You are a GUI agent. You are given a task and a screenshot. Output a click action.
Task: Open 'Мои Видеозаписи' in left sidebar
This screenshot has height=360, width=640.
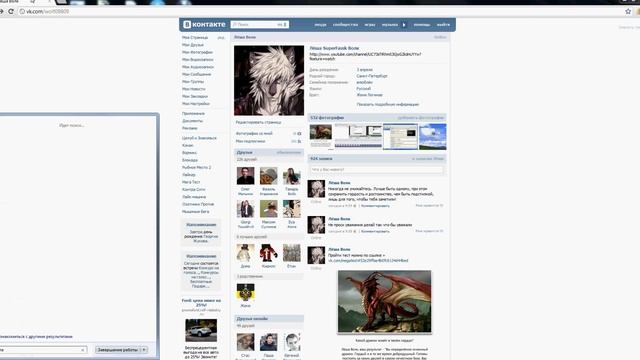pyautogui.click(x=198, y=60)
